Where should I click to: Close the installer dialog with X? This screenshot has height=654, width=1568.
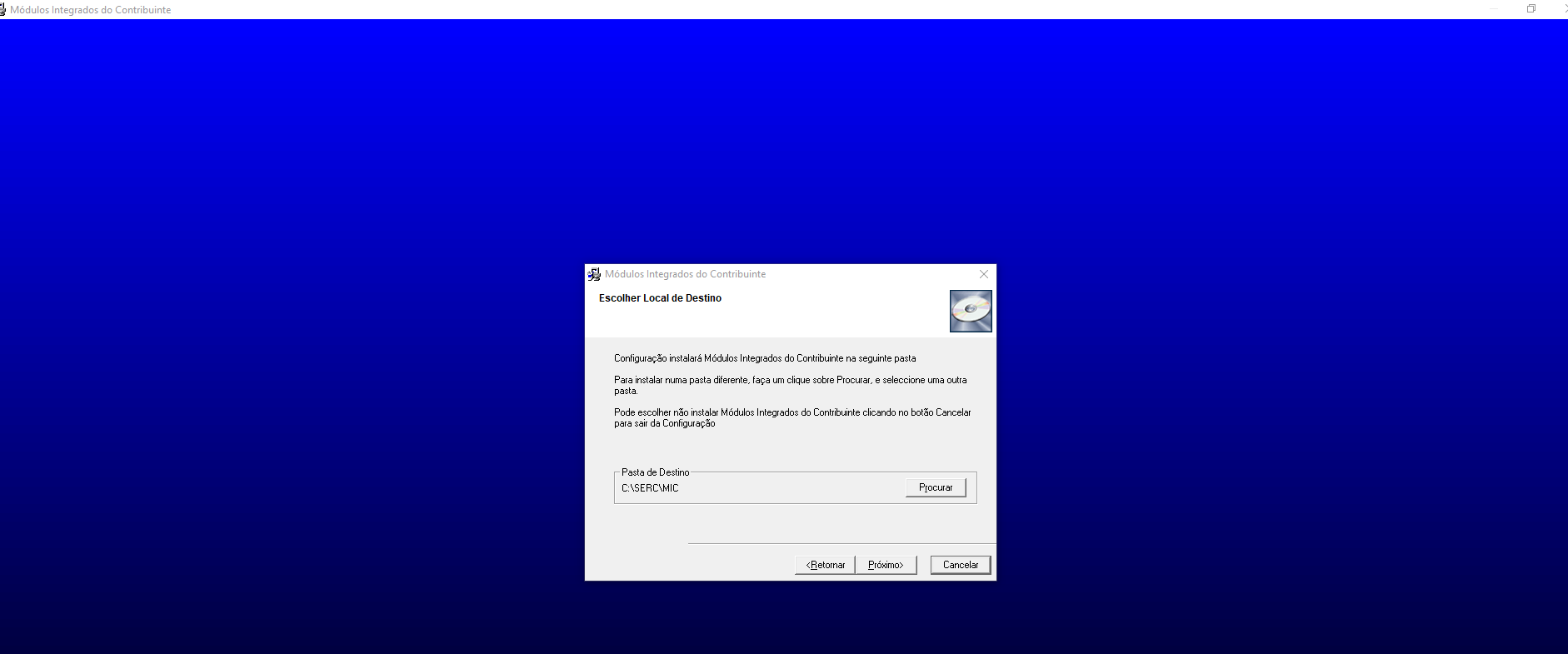(x=984, y=274)
